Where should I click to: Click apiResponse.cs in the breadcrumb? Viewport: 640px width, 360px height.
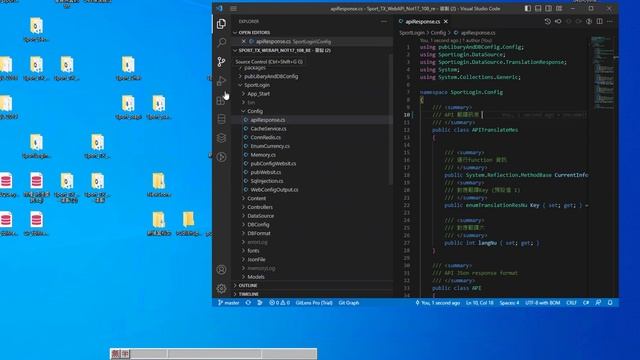(x=478, y=33)
